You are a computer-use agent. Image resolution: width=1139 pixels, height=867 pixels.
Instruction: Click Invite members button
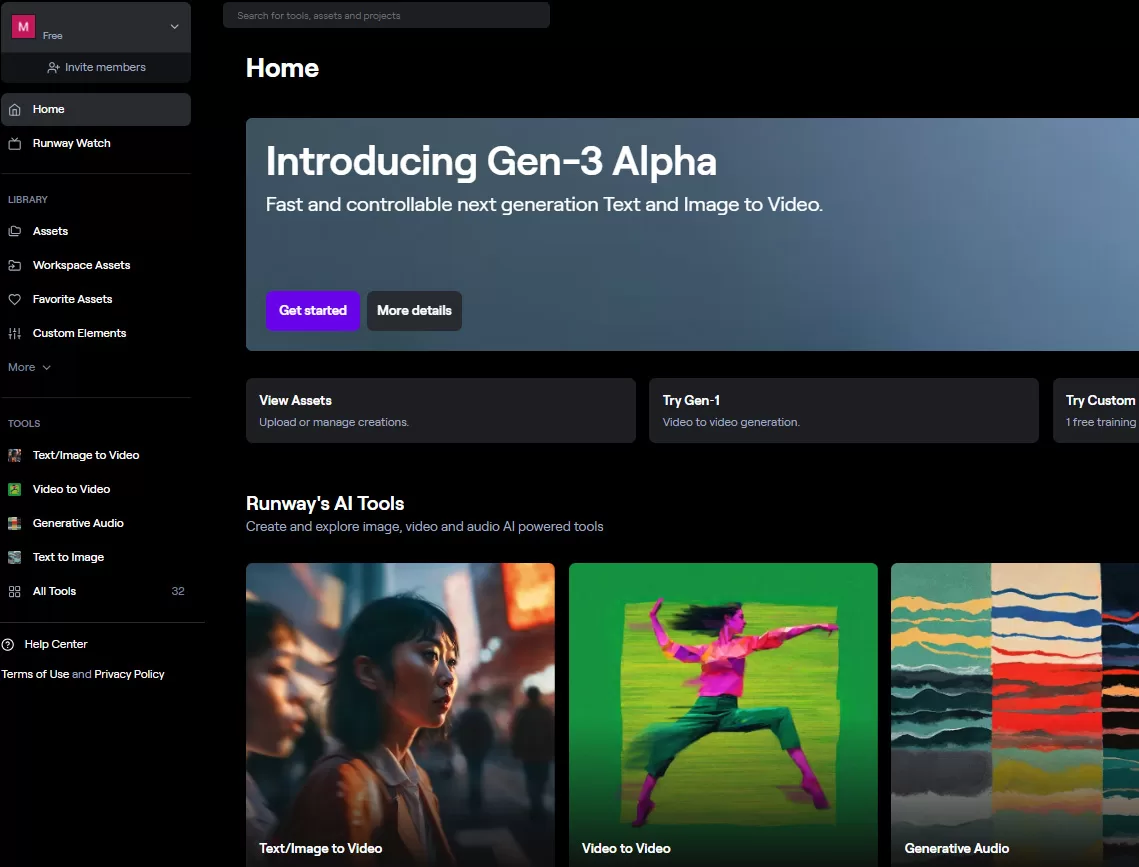(96, 68)
